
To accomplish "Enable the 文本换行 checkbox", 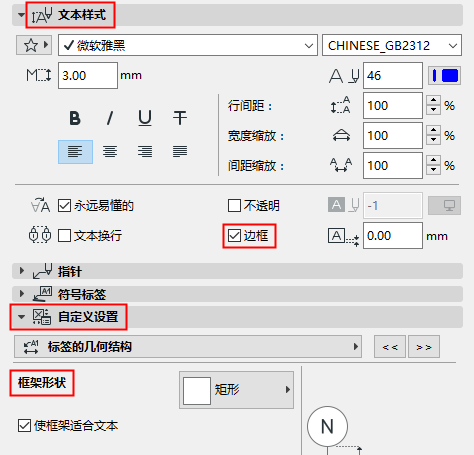I will tap(64, 236).
